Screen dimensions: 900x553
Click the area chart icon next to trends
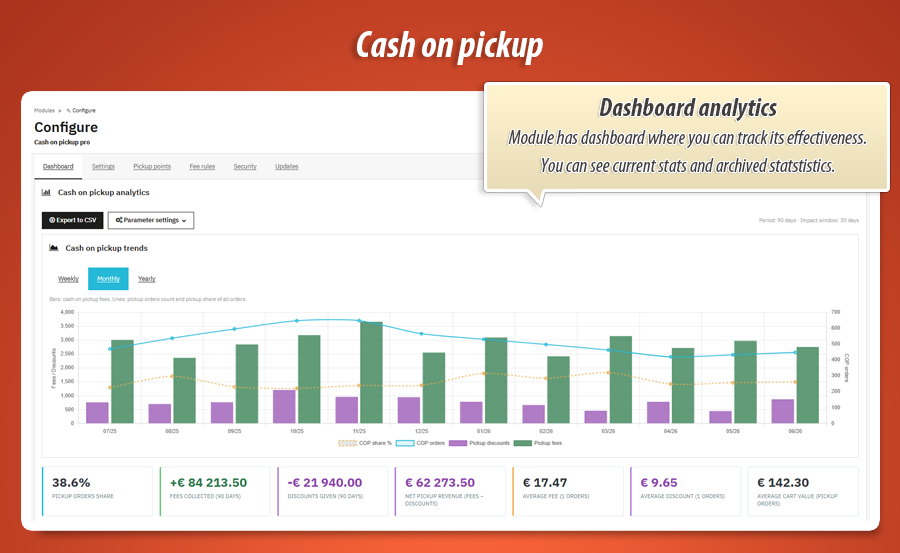point(54,248)
